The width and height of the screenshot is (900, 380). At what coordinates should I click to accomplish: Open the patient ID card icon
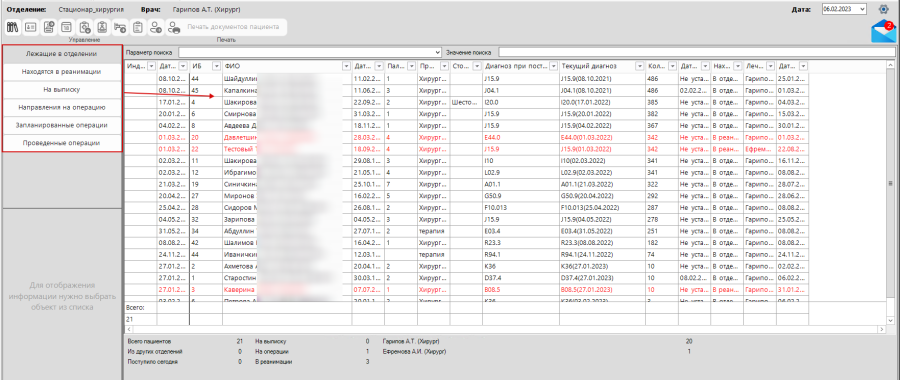tap(31, 26)
